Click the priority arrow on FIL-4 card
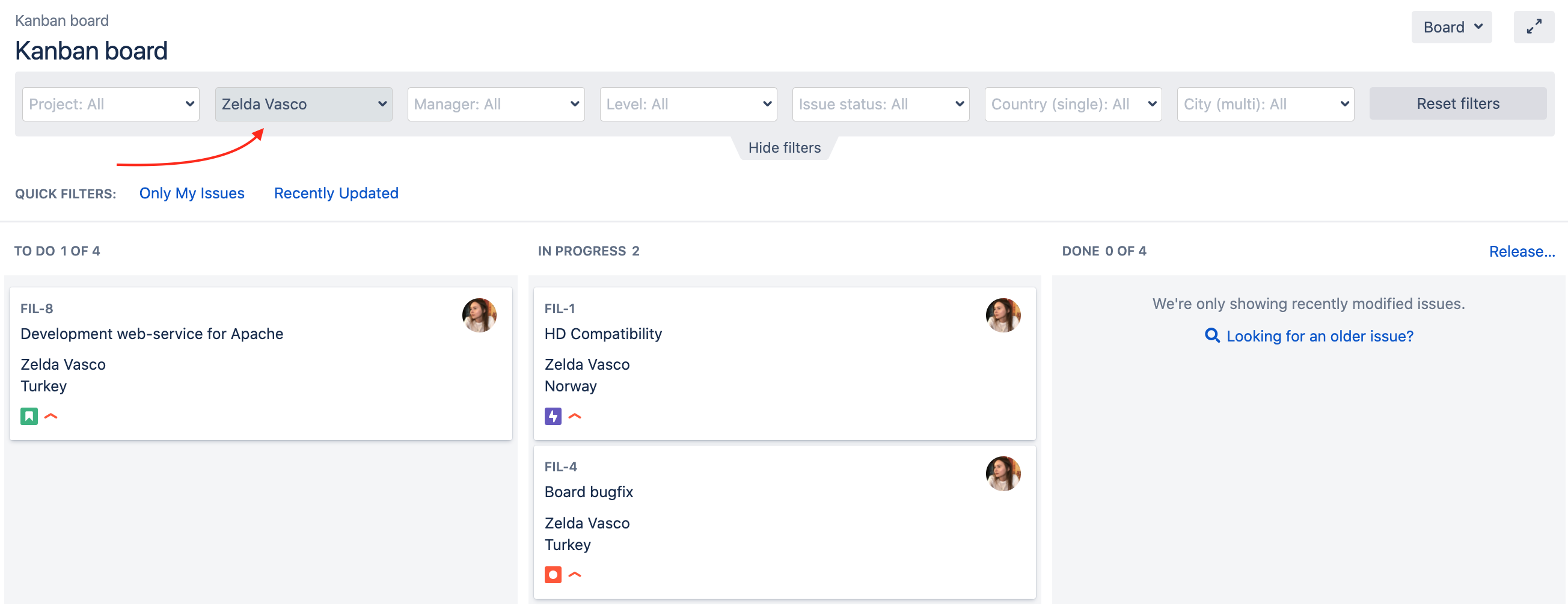The height and width of the screenshot is (612, 1568). 575,574
